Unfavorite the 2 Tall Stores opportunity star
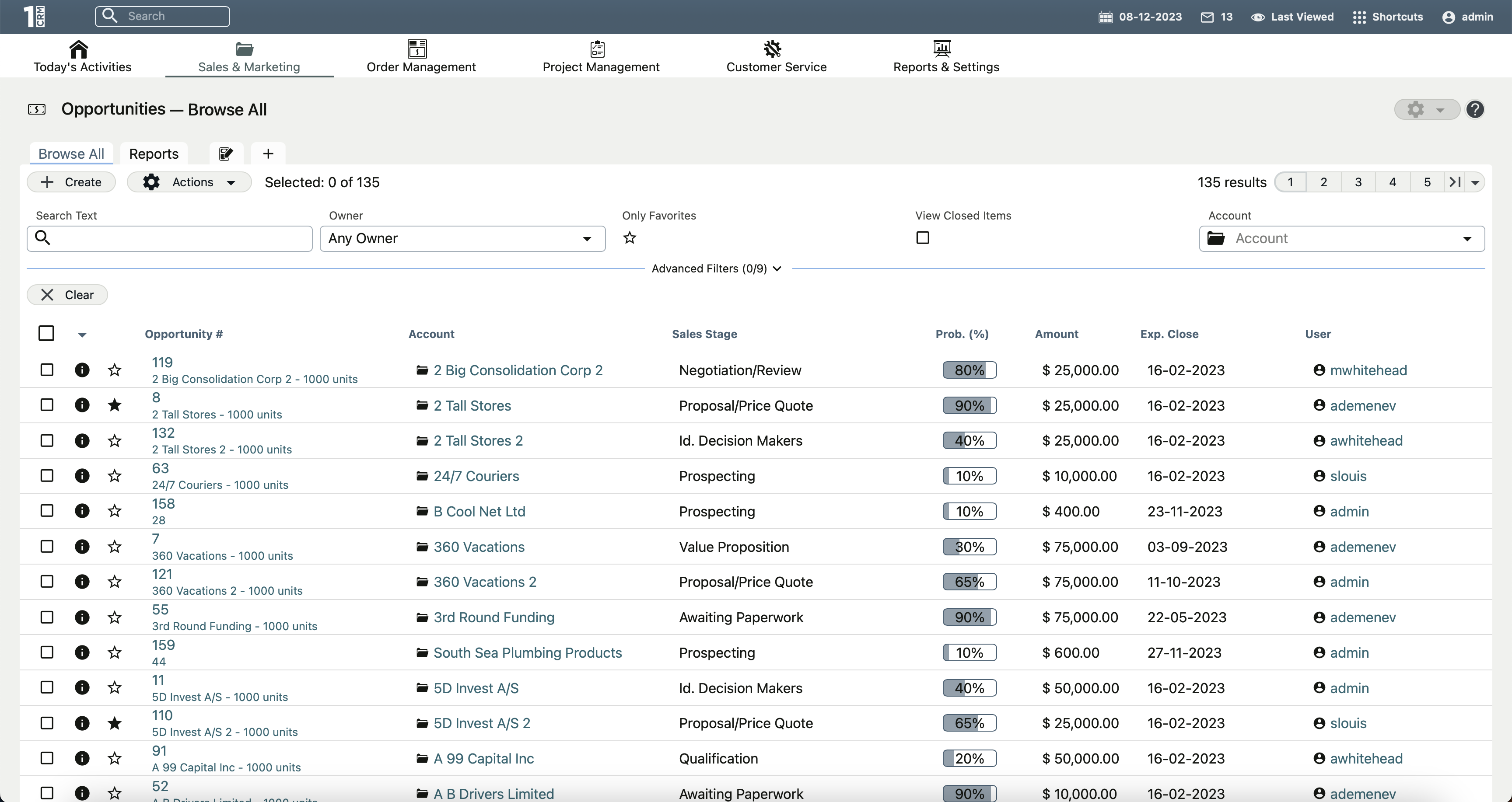This screenshot has height=802, width=1512. point(115,405)
